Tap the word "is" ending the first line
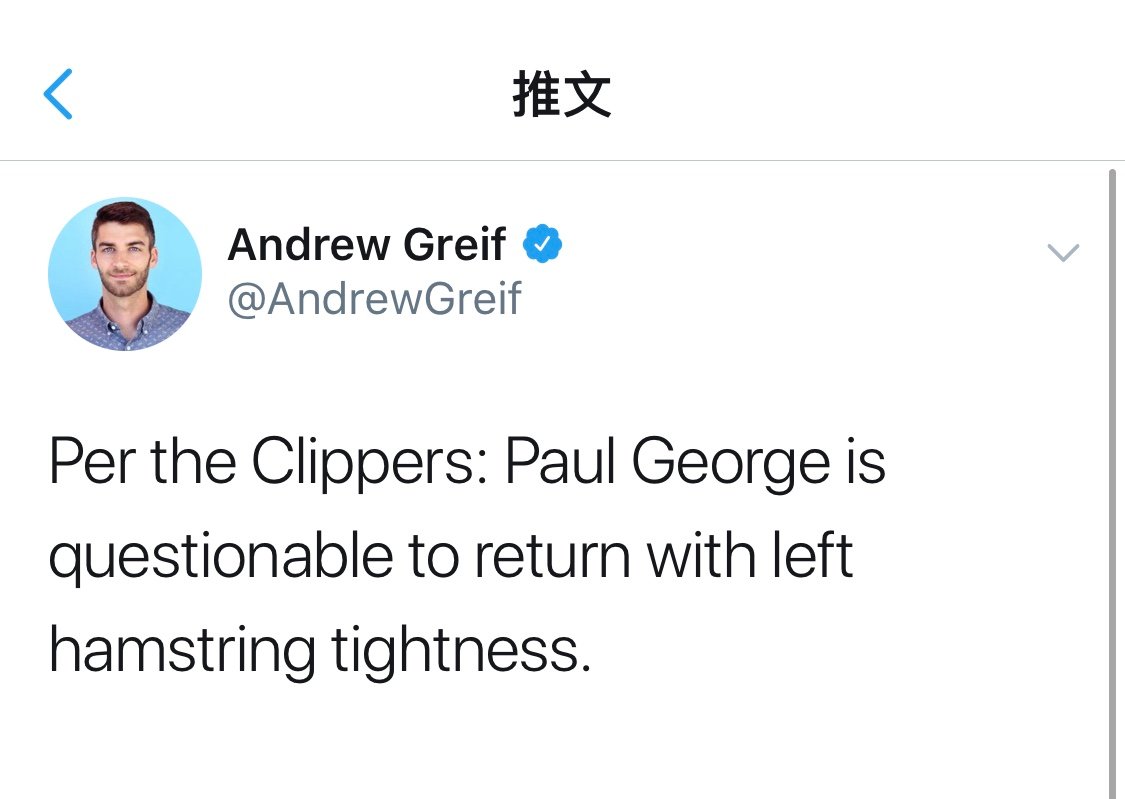This screenshot has height=799, width=1125. (x=866, y=463)
